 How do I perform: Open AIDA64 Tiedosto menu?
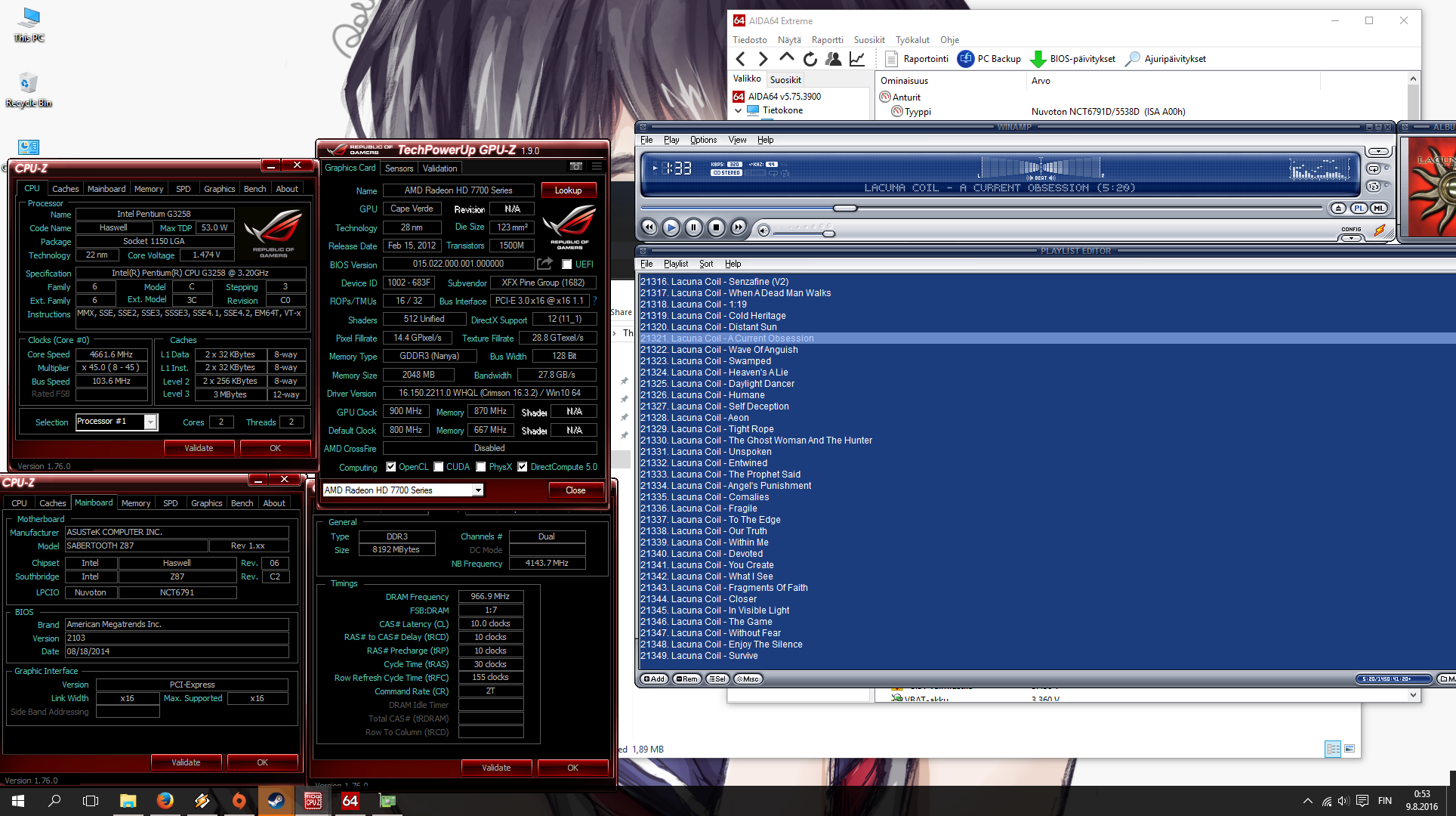(x=749, y=40)
